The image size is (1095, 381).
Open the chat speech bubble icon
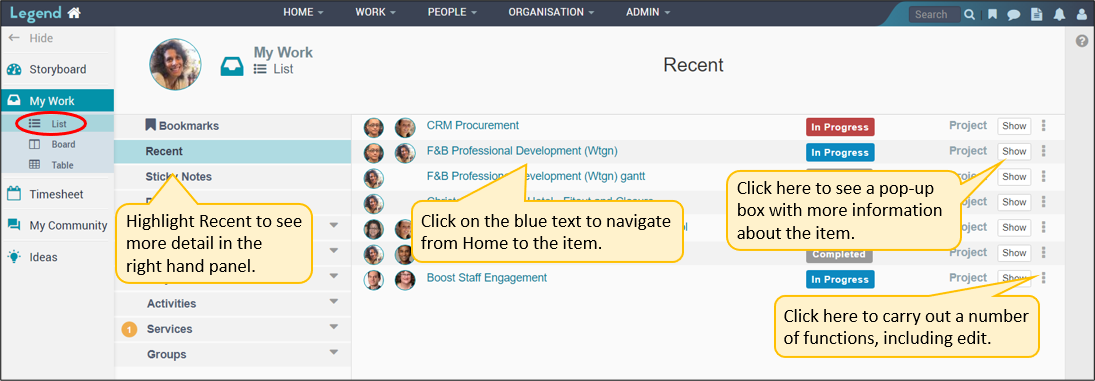(x=1014, y=14)
